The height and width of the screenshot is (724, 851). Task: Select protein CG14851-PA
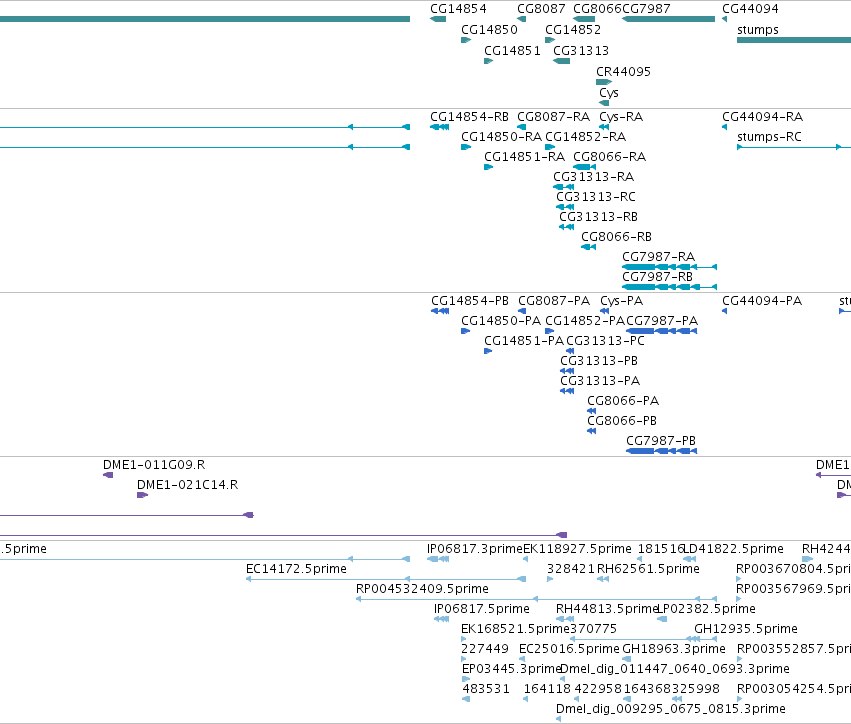pyautogui.click(x=524, y=341)
